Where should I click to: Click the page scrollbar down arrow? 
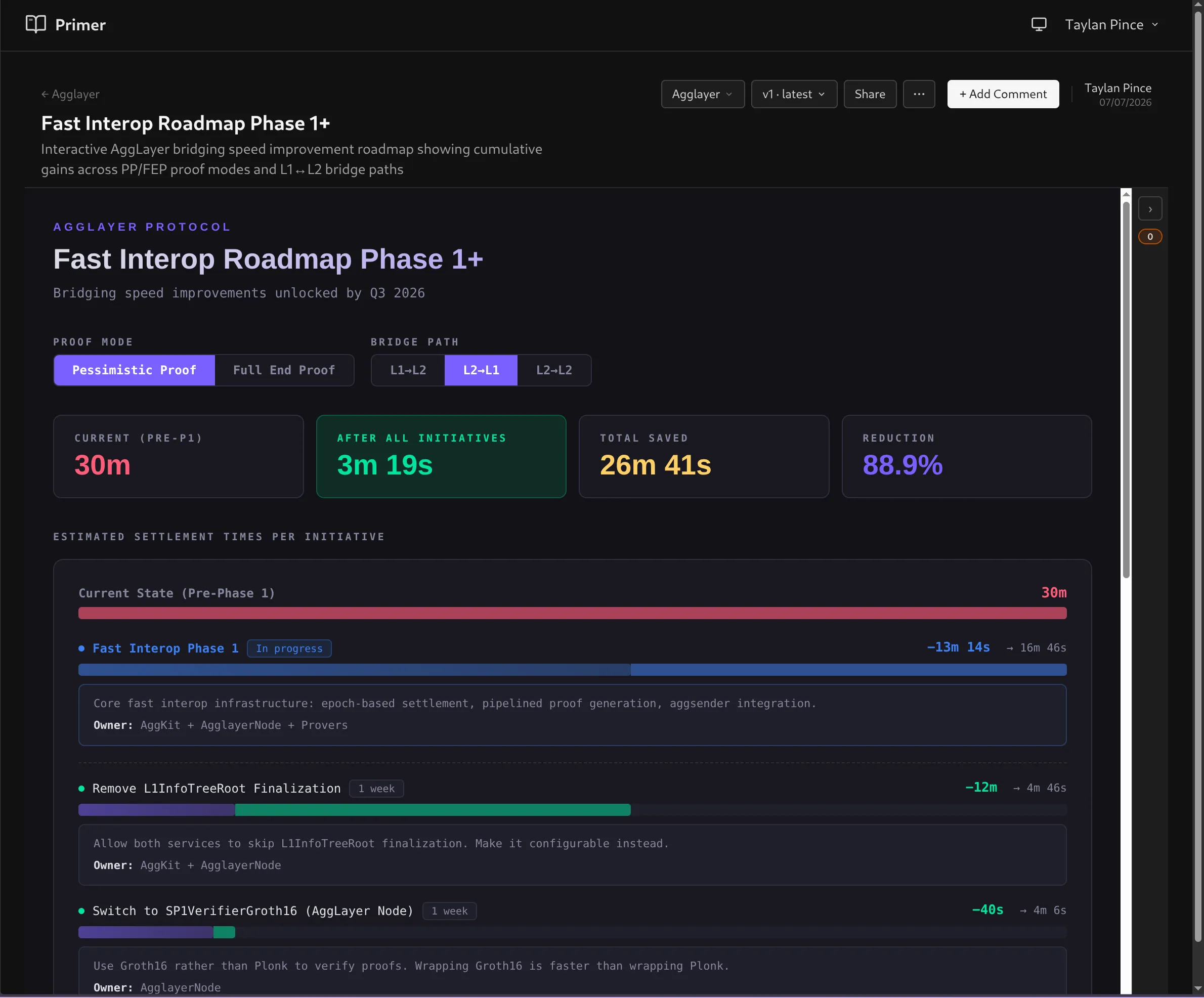[1198, 989]
